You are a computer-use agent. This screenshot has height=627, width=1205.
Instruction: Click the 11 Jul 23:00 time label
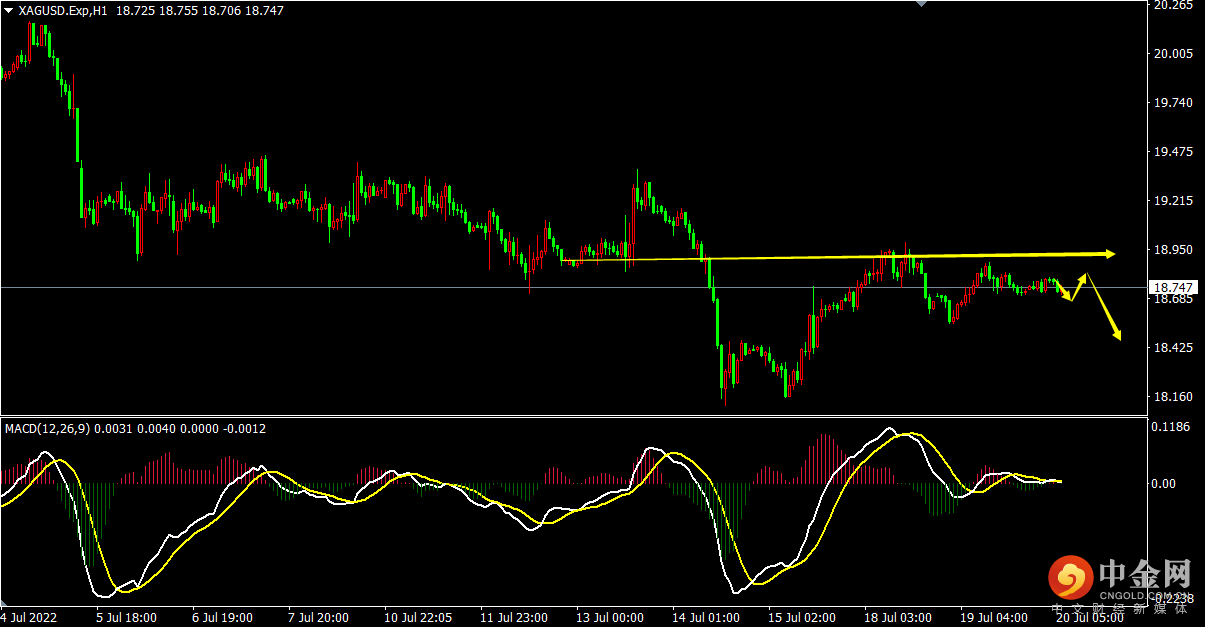tap(513, 618)
